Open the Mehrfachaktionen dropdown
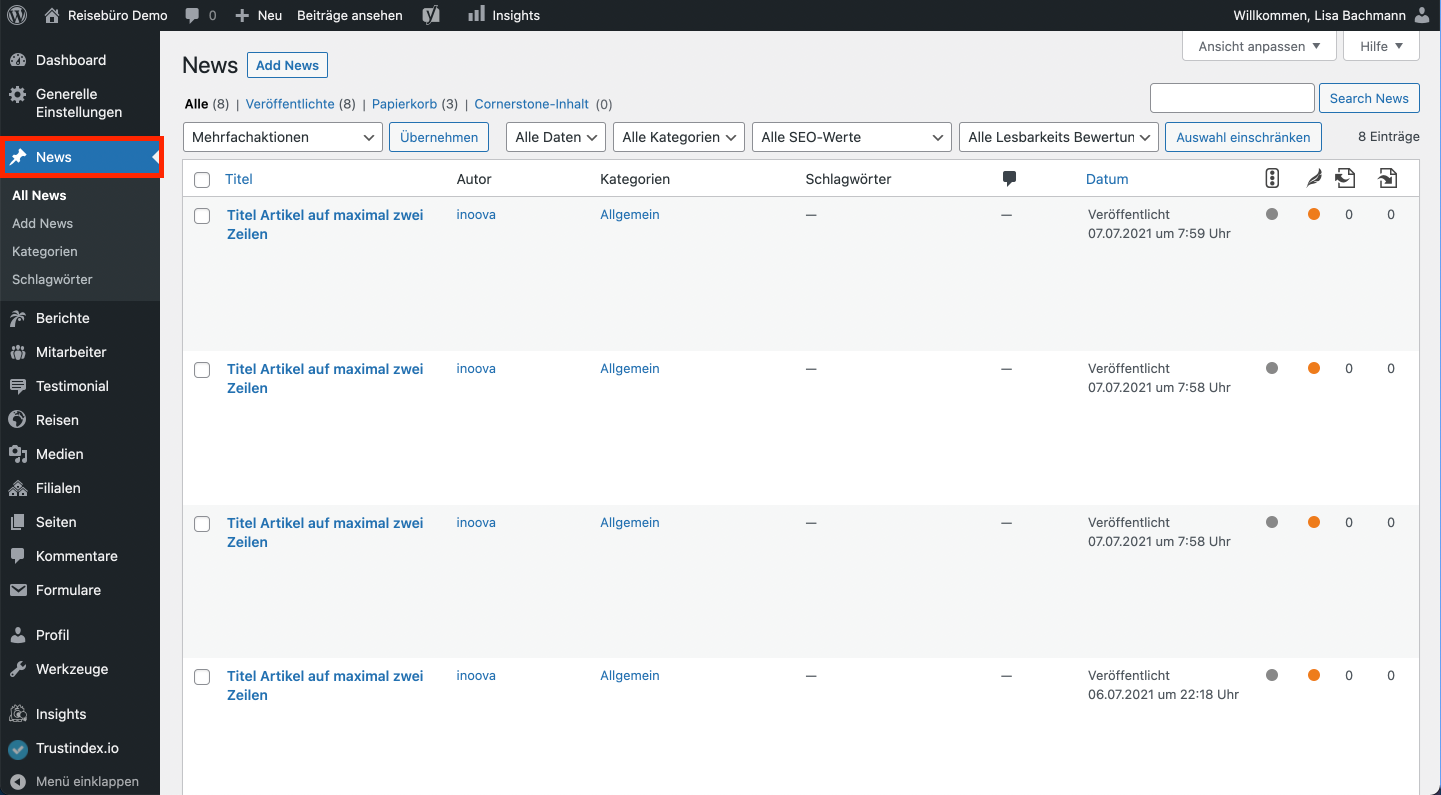The image size is (1441, 795). [x=284, y=137]
